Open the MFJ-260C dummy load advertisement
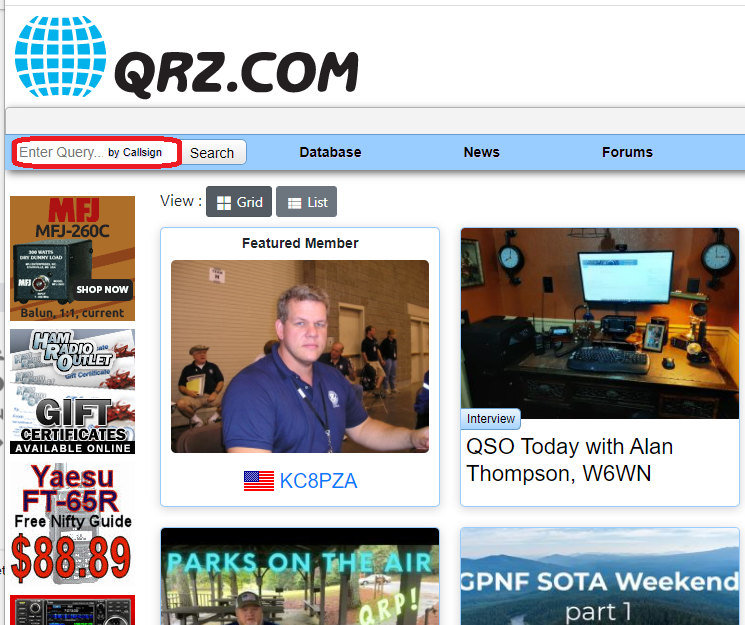 pyautogui.click(x=73, y=258)
